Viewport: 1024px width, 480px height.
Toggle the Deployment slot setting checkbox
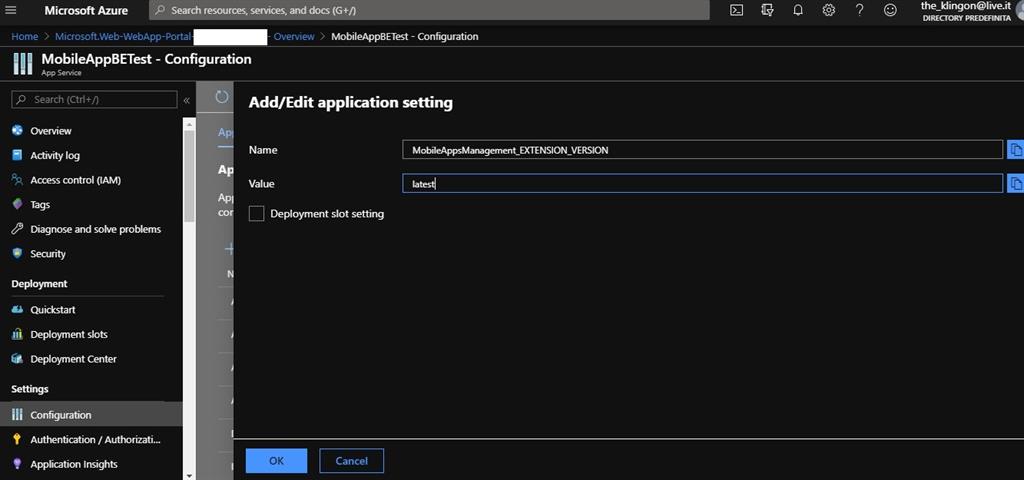point(257,214)
